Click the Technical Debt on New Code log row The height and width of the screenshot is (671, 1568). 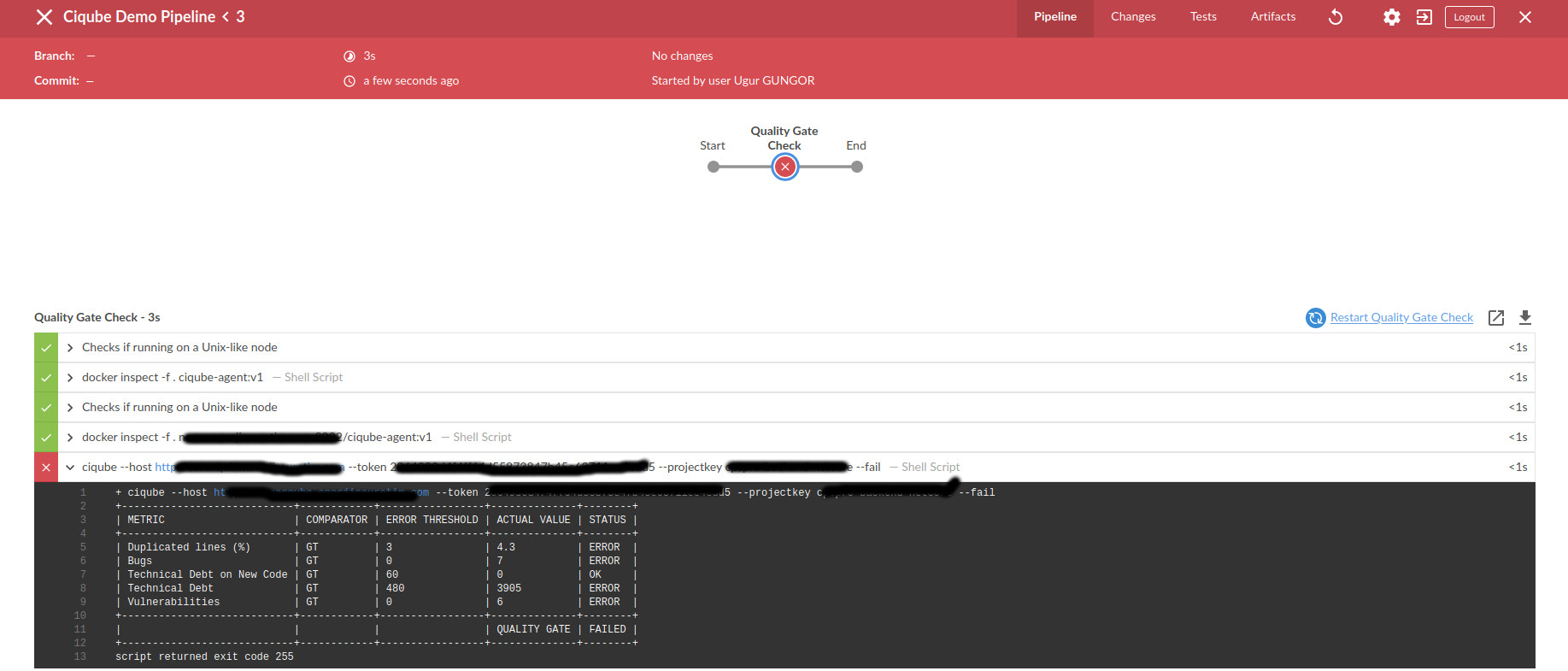[377, 574]
